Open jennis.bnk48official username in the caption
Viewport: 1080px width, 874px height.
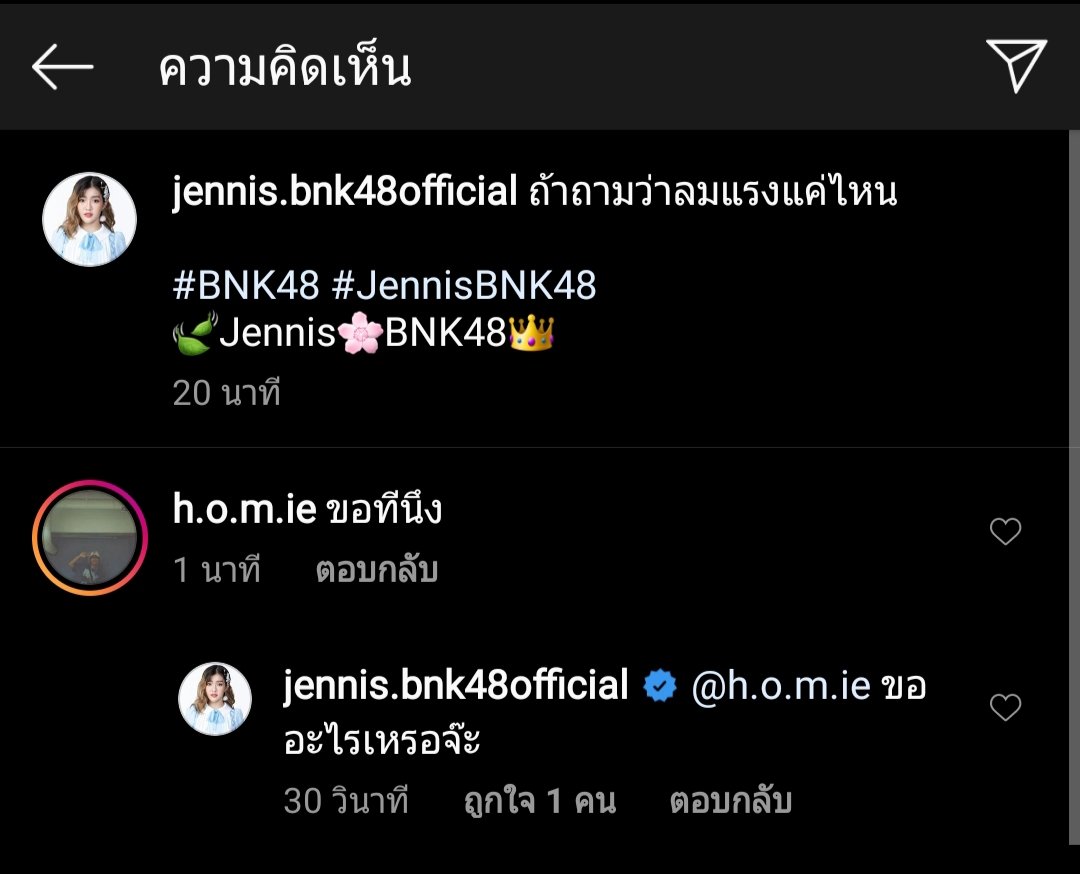pos(345,191)
